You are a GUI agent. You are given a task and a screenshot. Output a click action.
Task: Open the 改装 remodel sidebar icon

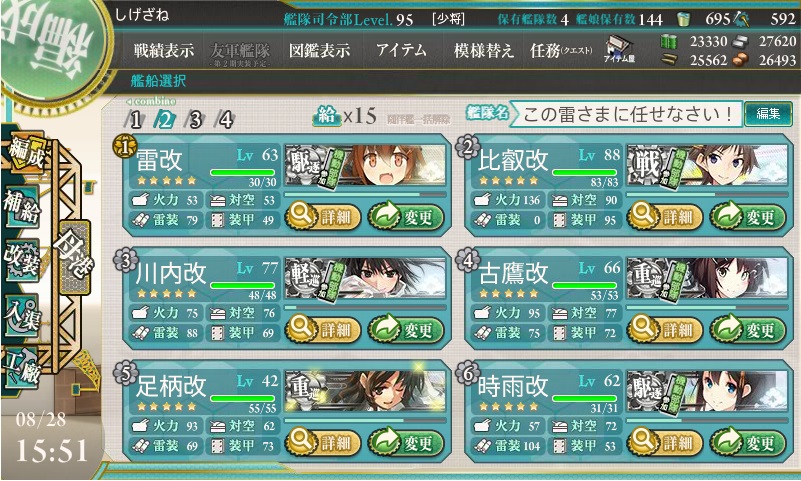(x=22, y=259)
